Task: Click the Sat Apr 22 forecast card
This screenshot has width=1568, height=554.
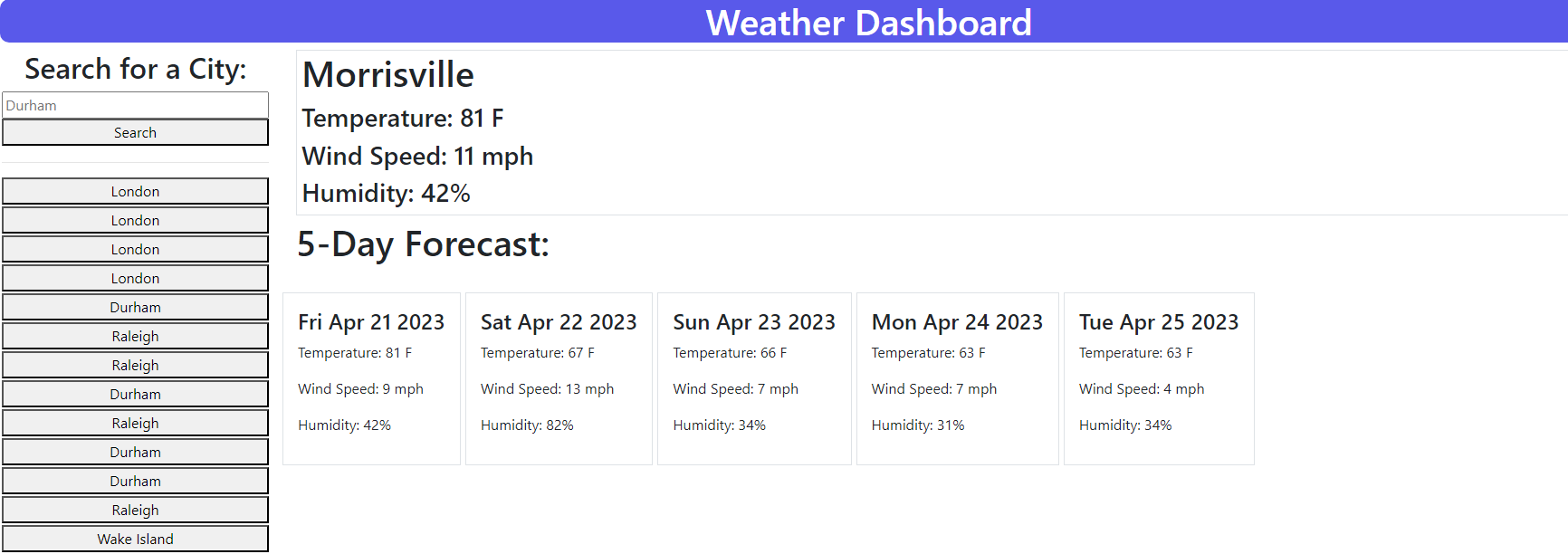Action: click(x=559, y=378)
